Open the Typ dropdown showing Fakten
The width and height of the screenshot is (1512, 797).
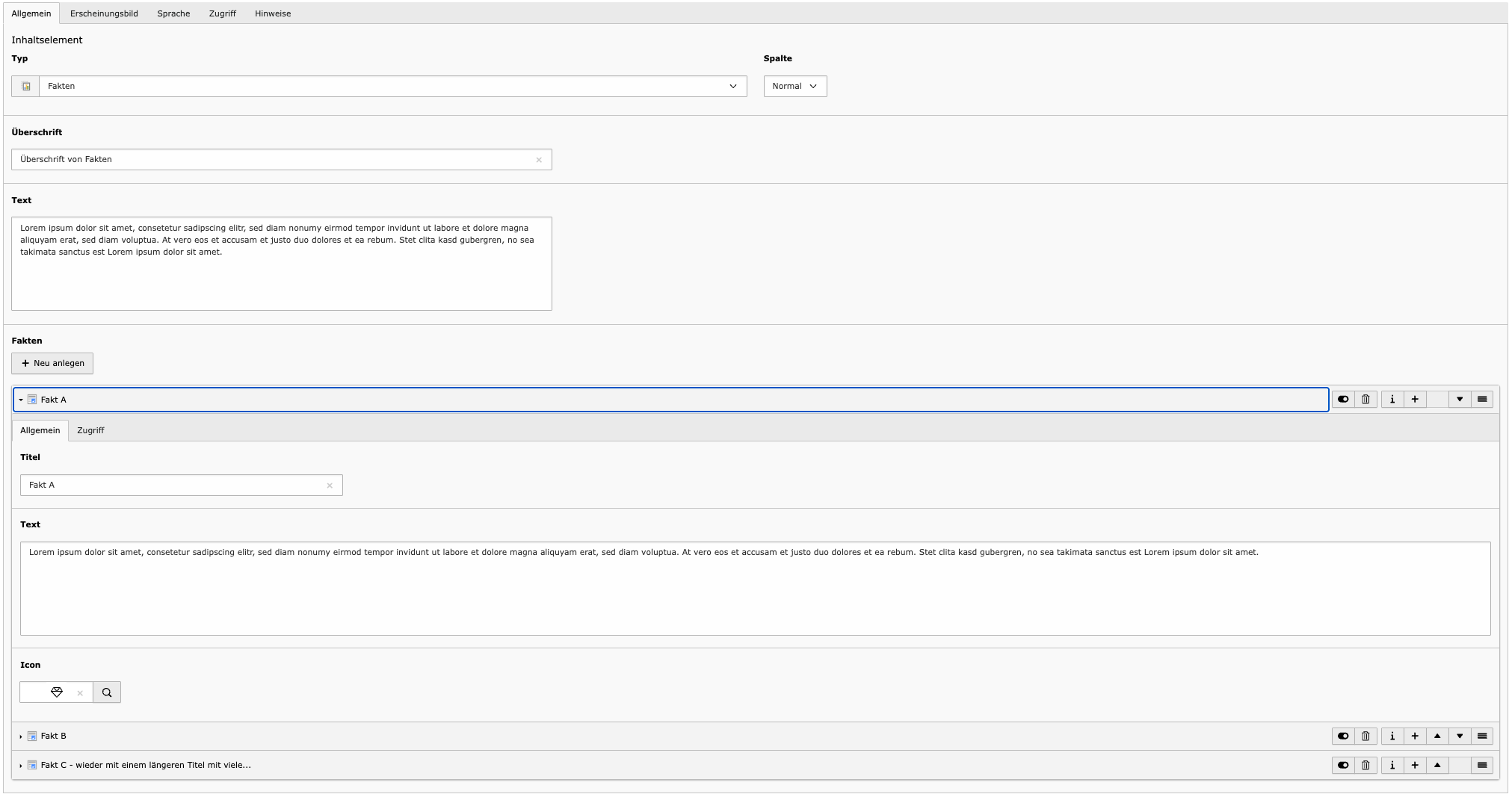[x=392, y=87]
